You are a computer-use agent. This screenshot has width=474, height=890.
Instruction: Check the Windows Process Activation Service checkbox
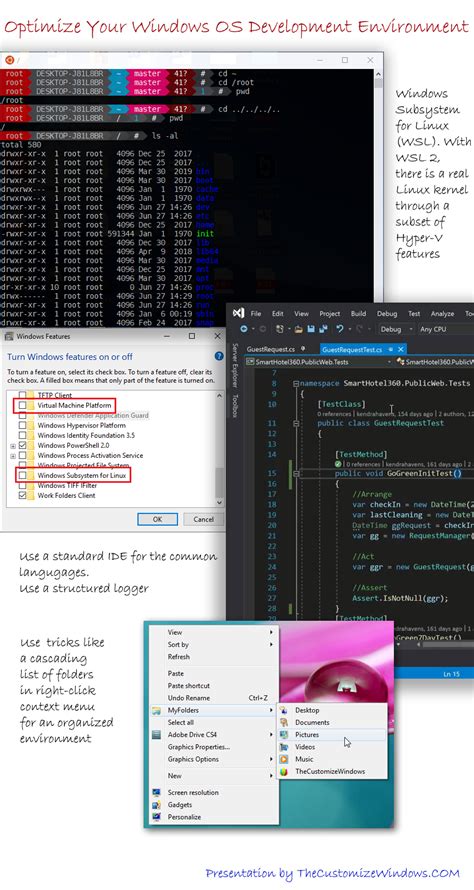point(23,455)
